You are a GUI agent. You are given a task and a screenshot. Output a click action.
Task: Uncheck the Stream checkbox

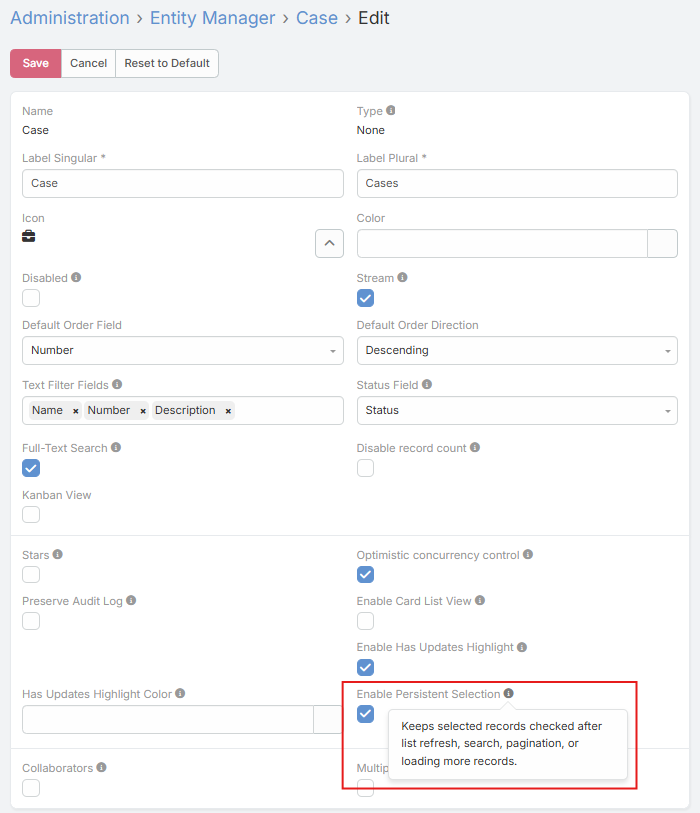point(366,298)
